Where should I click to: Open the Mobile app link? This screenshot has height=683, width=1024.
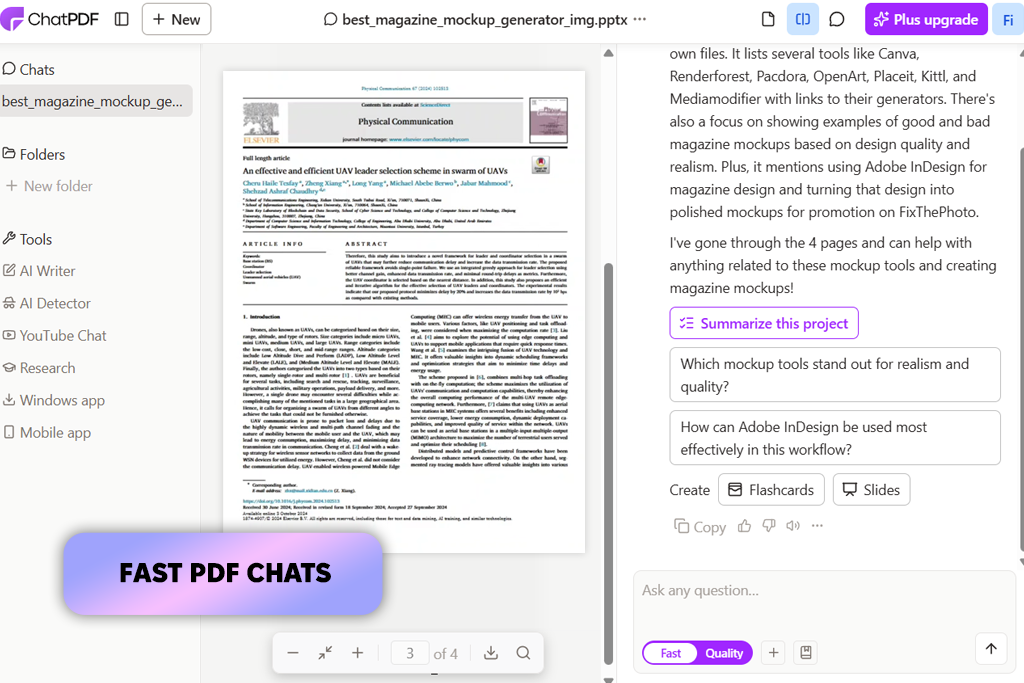[47, 432]
